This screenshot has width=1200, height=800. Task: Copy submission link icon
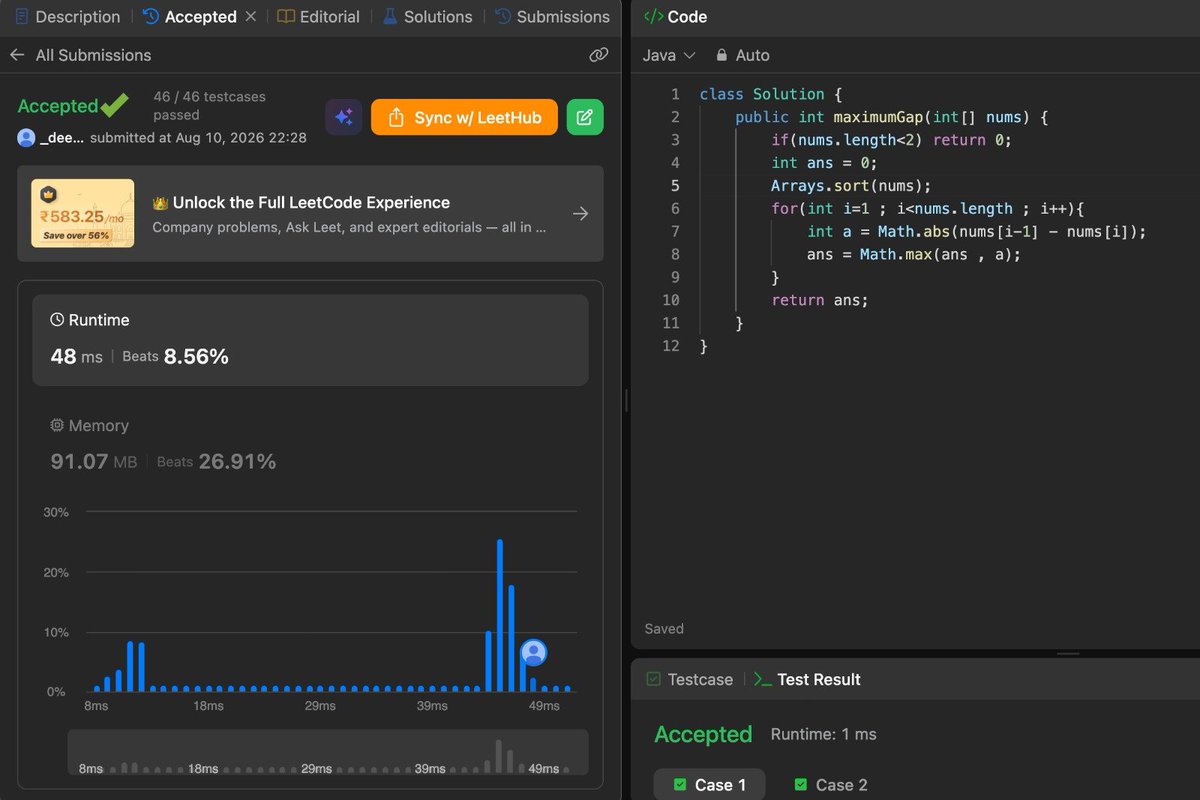click(x=598, y=55)
